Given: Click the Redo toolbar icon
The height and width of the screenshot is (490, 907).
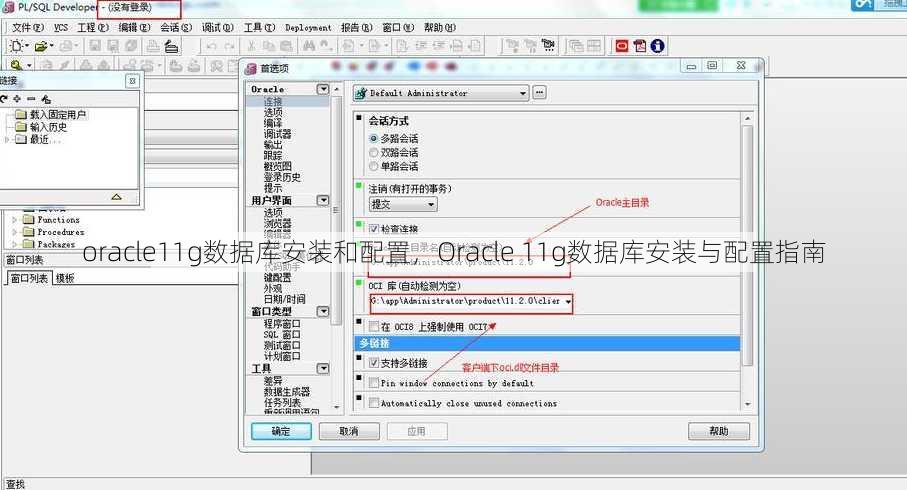Looking at the screenshot, I should tap(230, 46).
